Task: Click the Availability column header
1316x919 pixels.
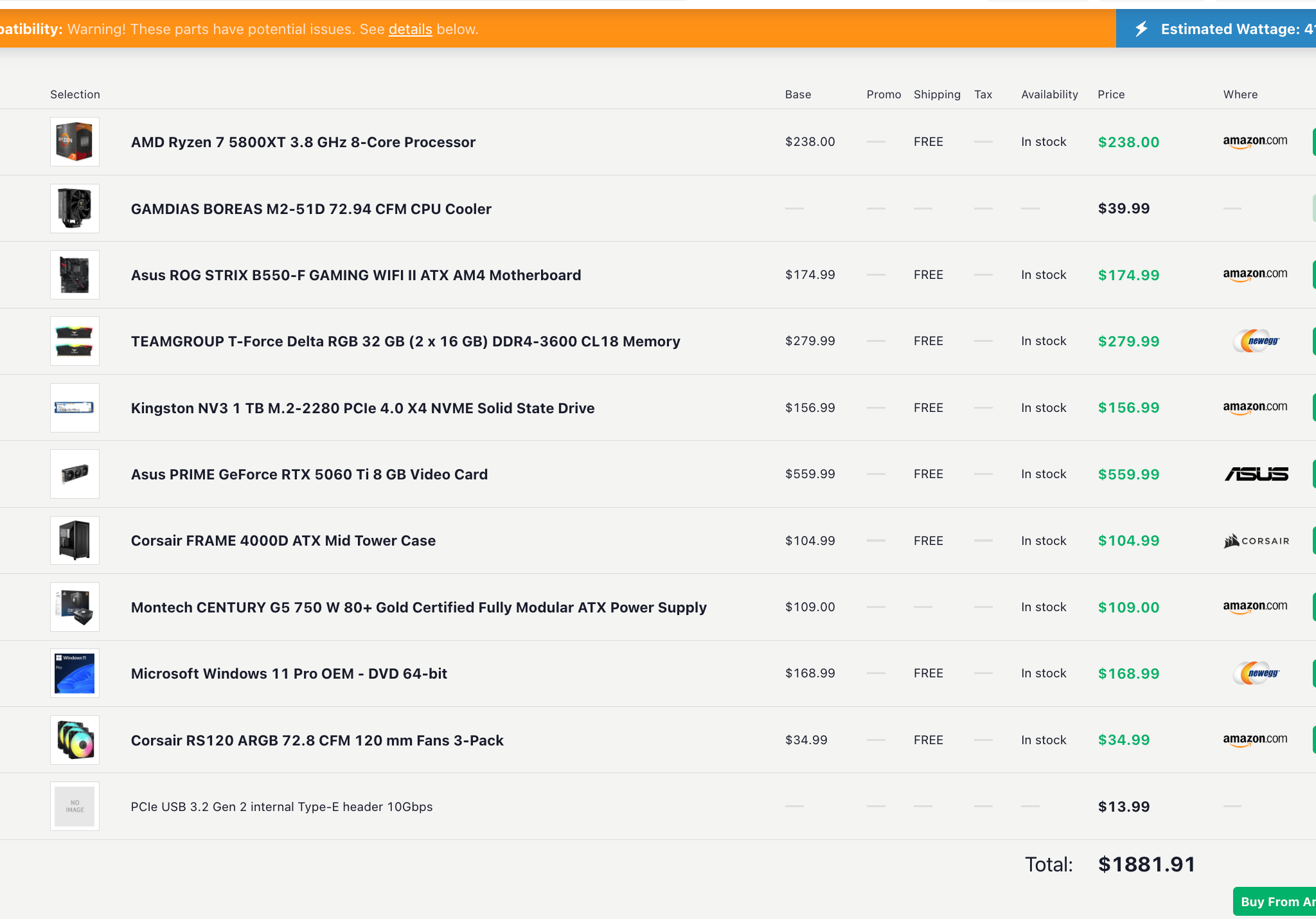Action: (1049, 94)
